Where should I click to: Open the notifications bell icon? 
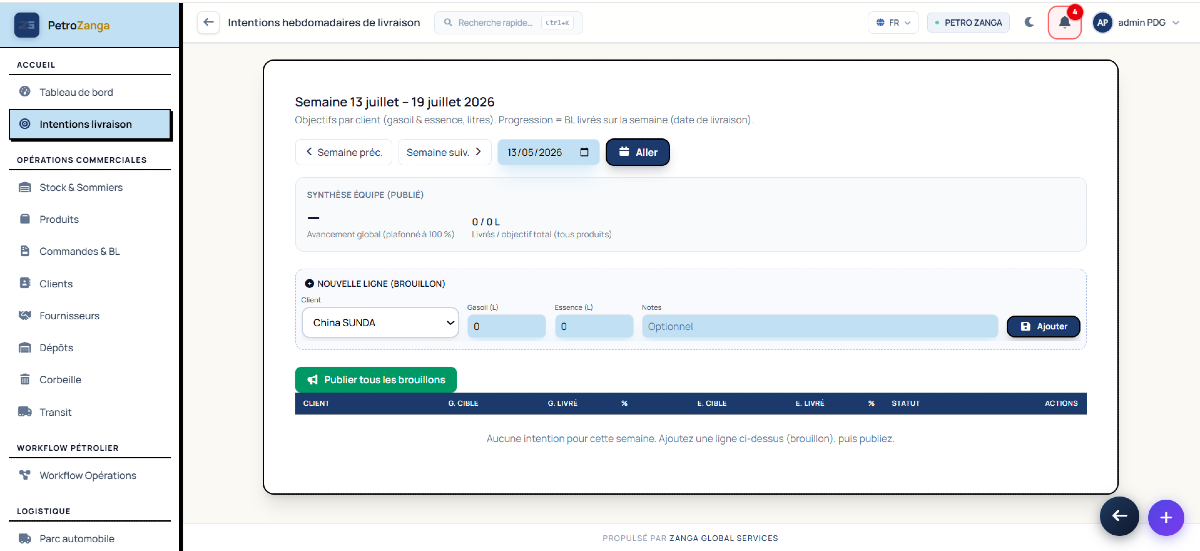(1065, 22)
